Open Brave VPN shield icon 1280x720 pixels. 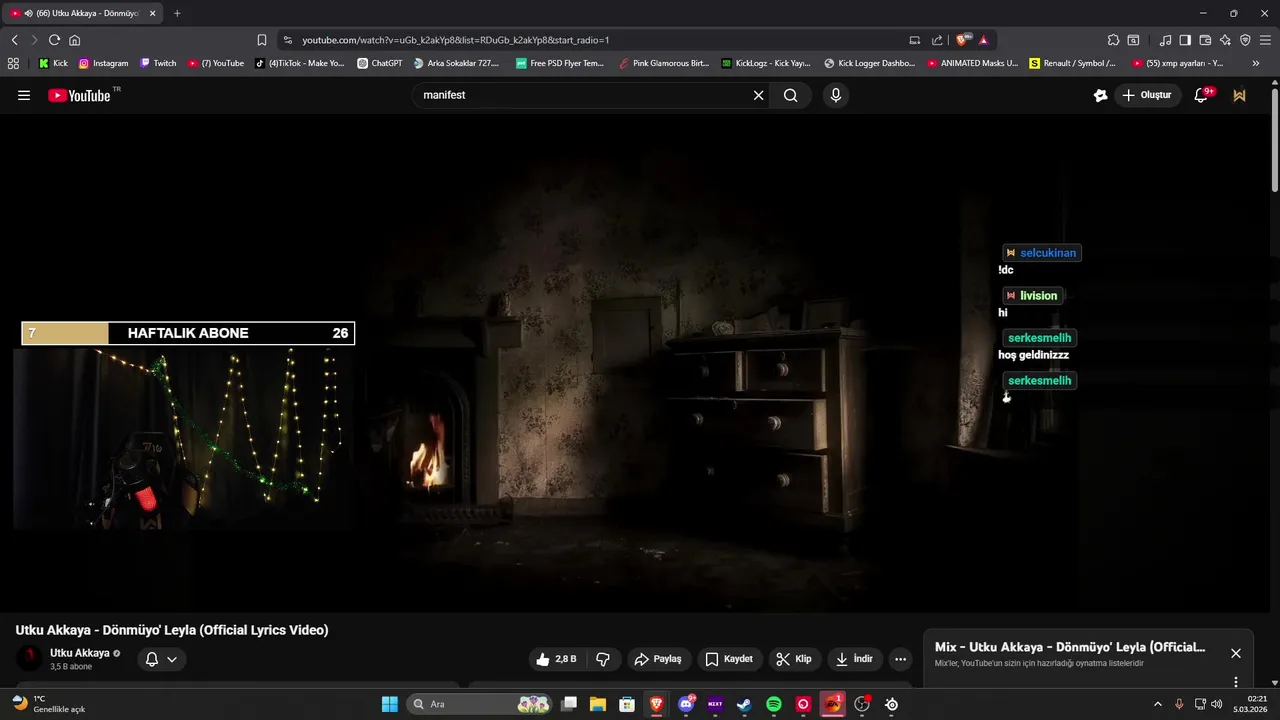[x=1245, y=40]
